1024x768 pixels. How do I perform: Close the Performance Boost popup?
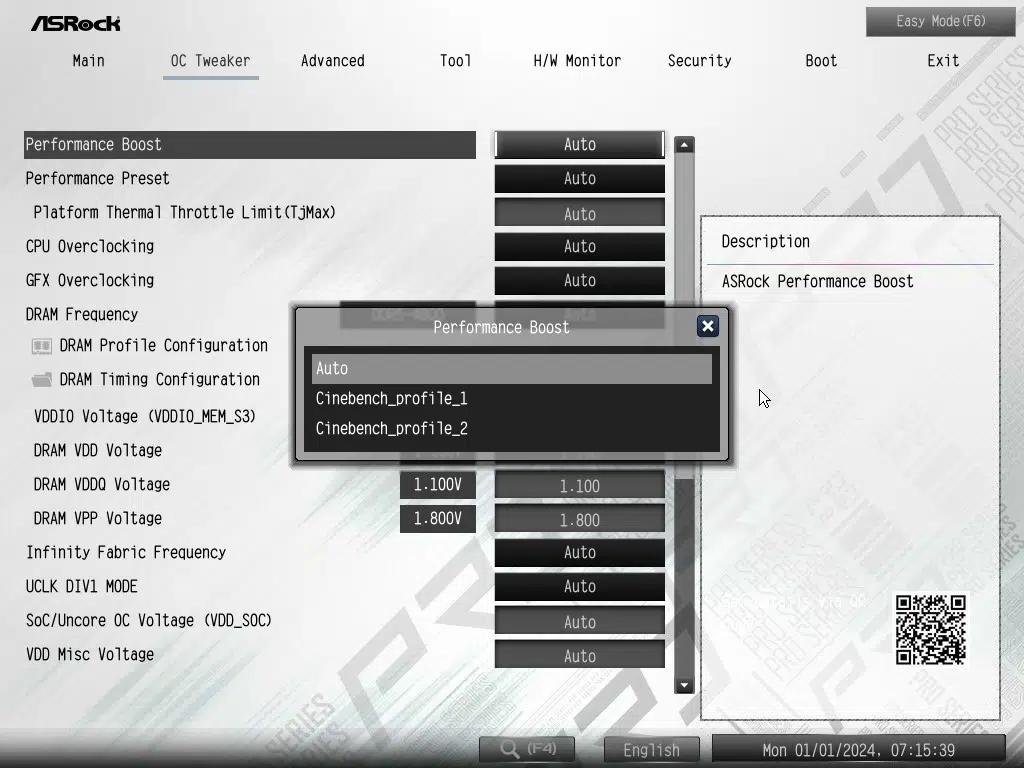707,326
